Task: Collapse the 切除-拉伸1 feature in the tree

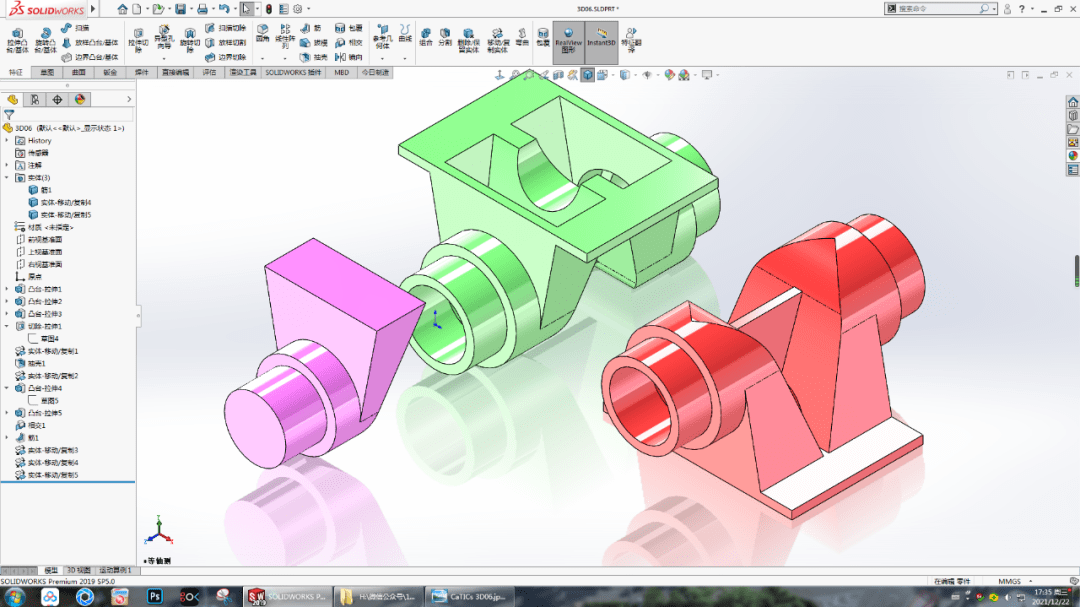Action: (9, 327)
